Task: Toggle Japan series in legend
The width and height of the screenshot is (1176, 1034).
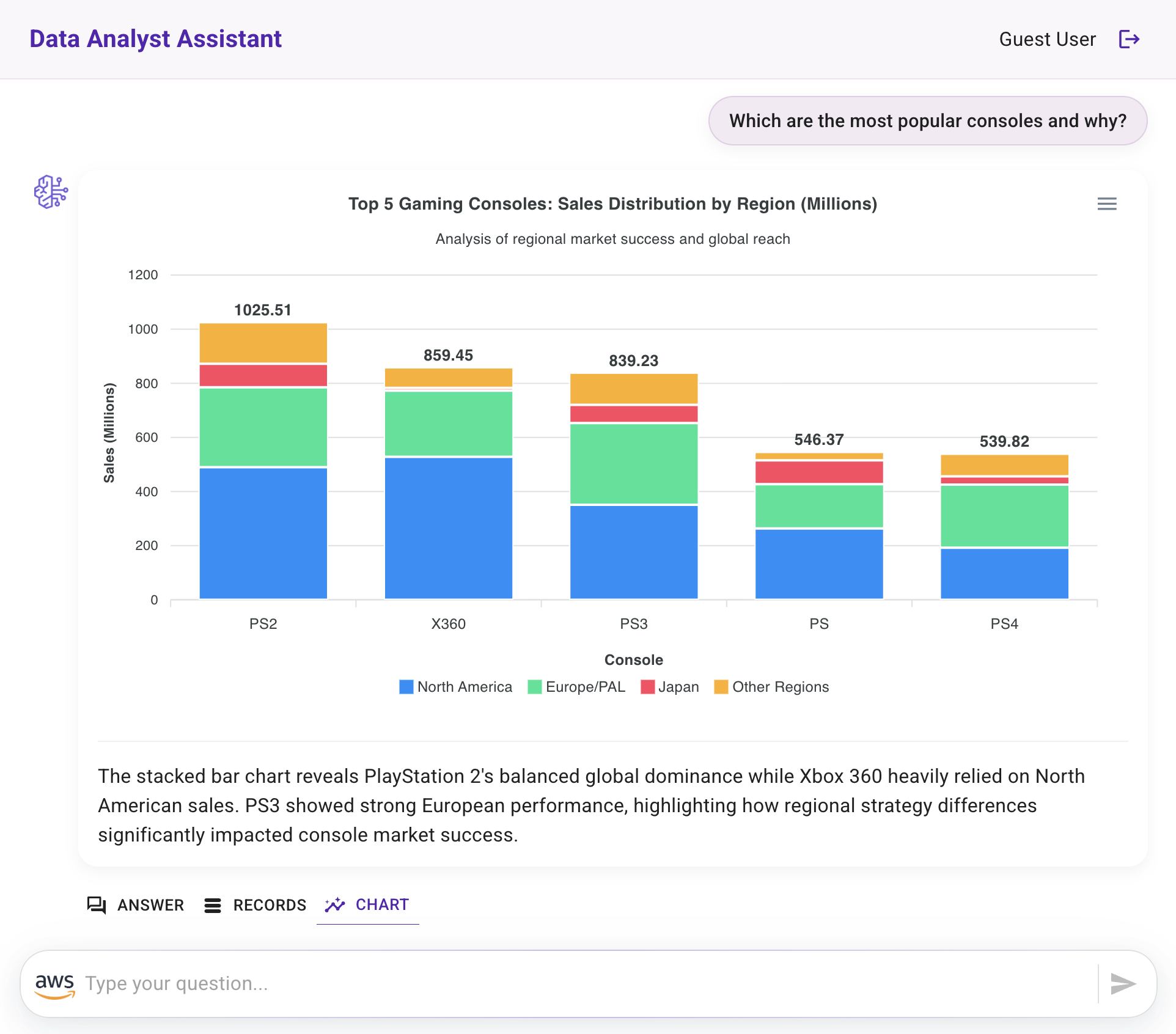Action: coord(670,687)
